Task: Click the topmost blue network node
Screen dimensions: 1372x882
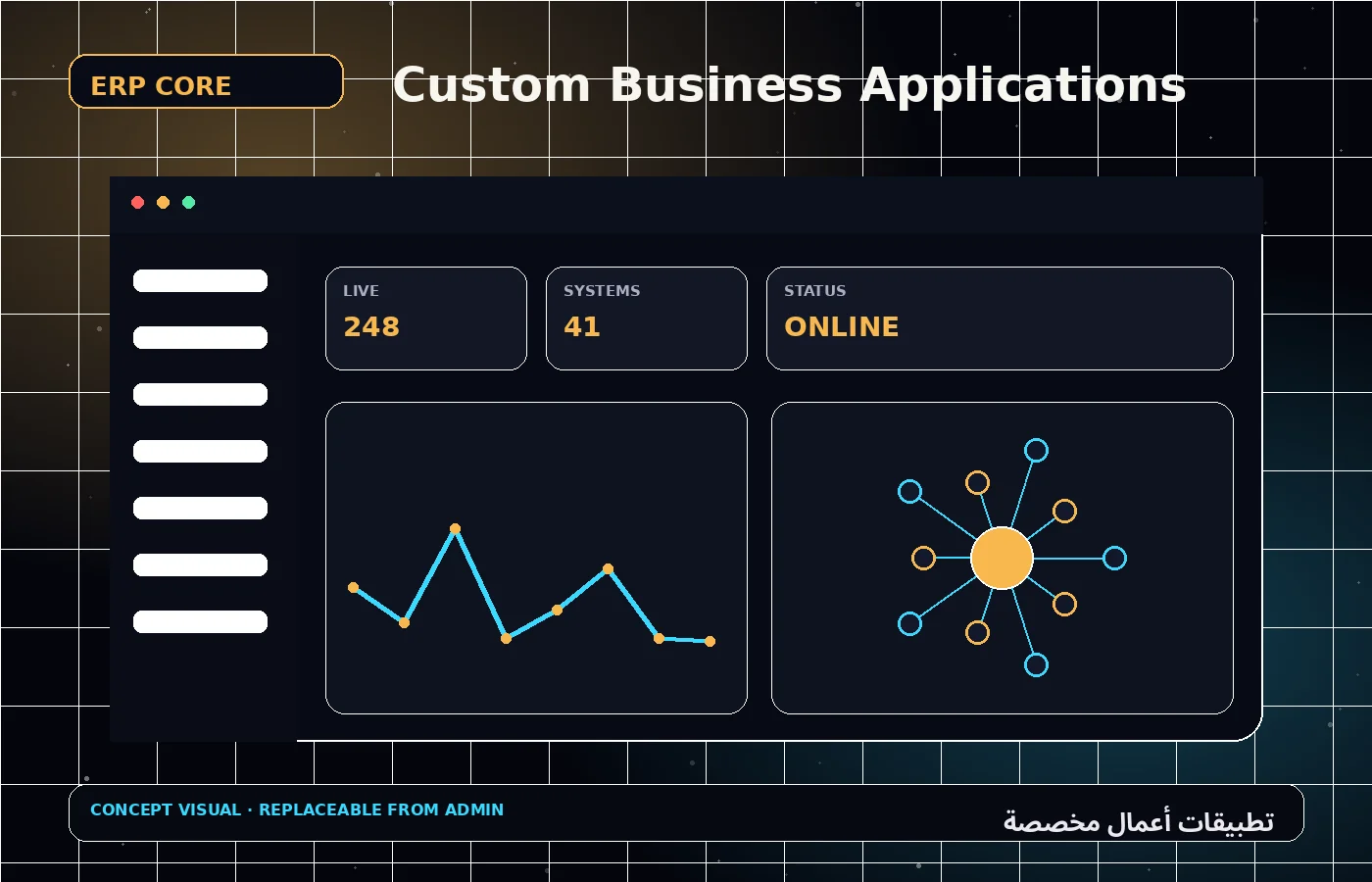Action: pos(1036,451)
